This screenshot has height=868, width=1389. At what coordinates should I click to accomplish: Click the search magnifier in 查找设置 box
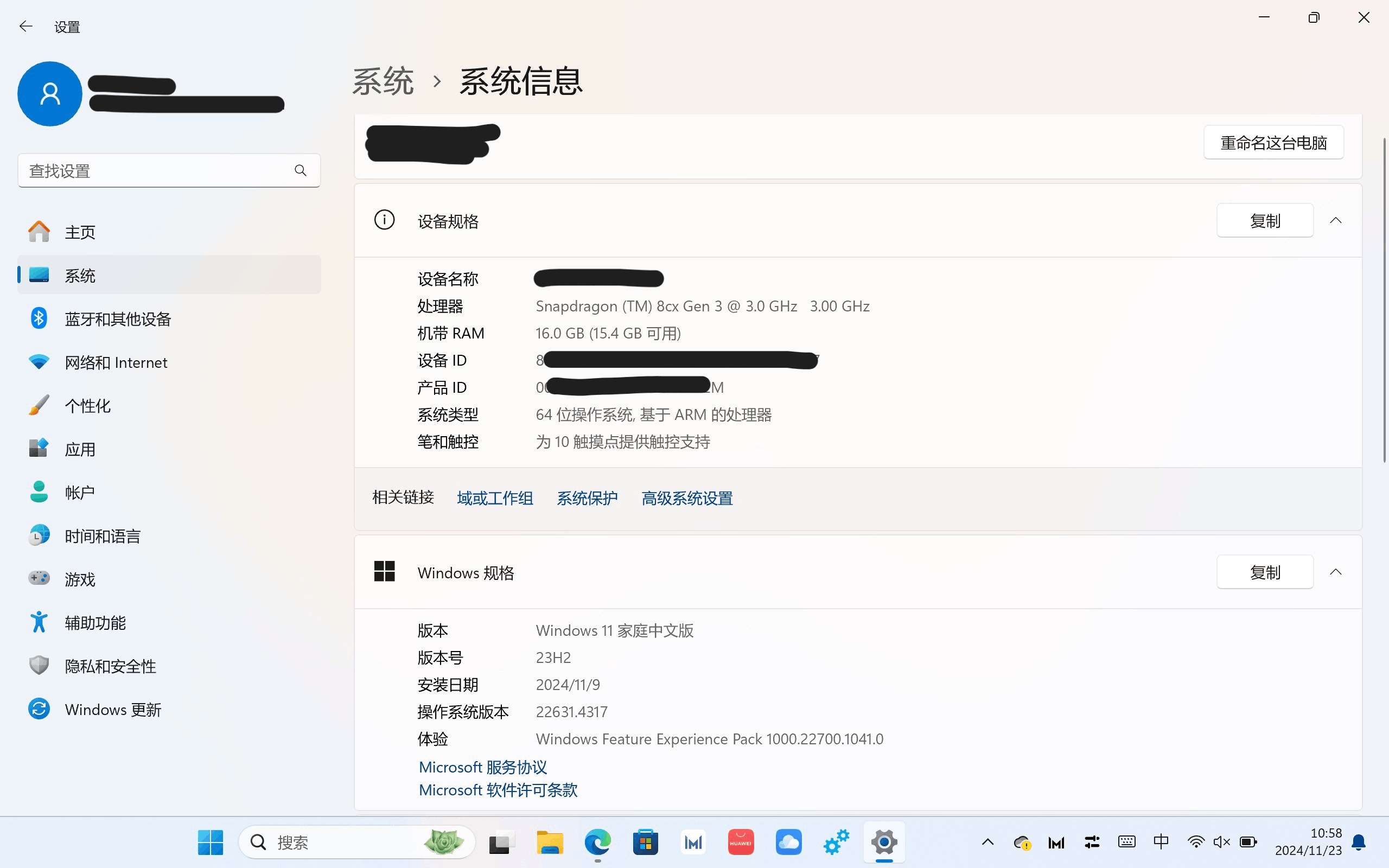[x=300, y=170]
